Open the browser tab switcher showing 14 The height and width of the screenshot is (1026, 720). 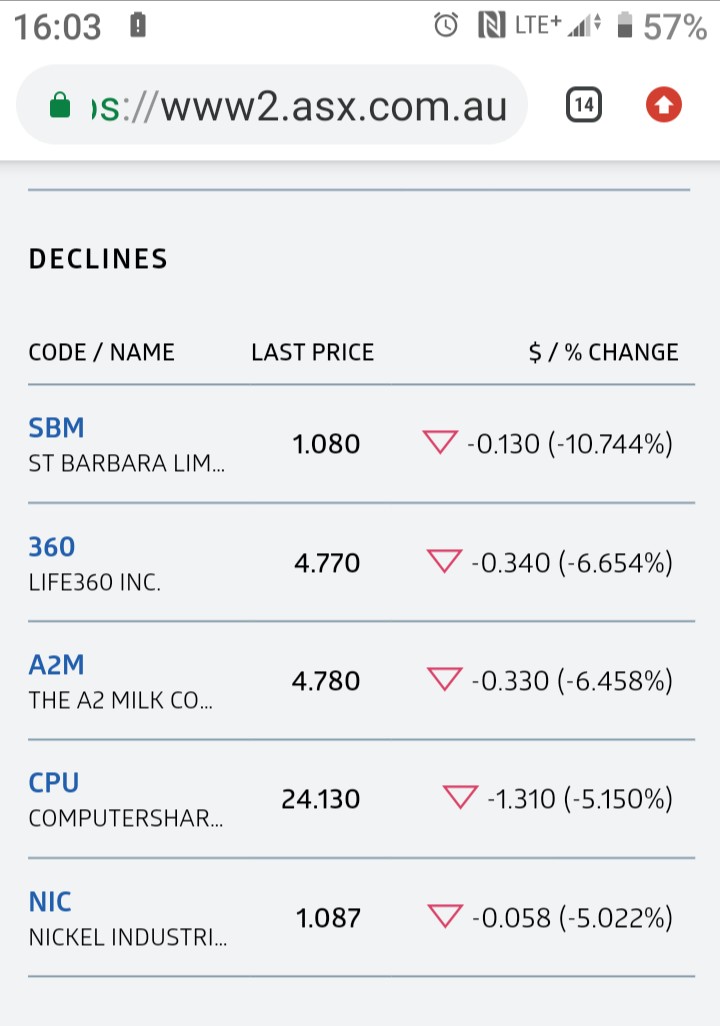[x=584, y=105]
